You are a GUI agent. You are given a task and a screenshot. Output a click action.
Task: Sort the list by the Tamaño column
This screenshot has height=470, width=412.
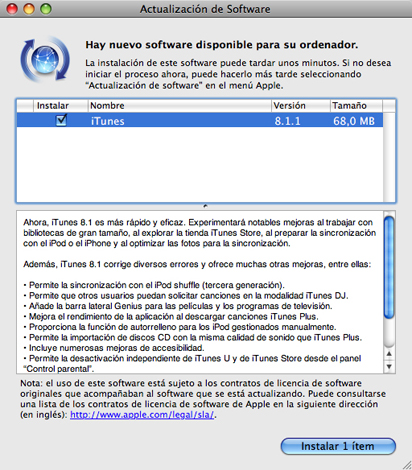click(x=356, y=106)
